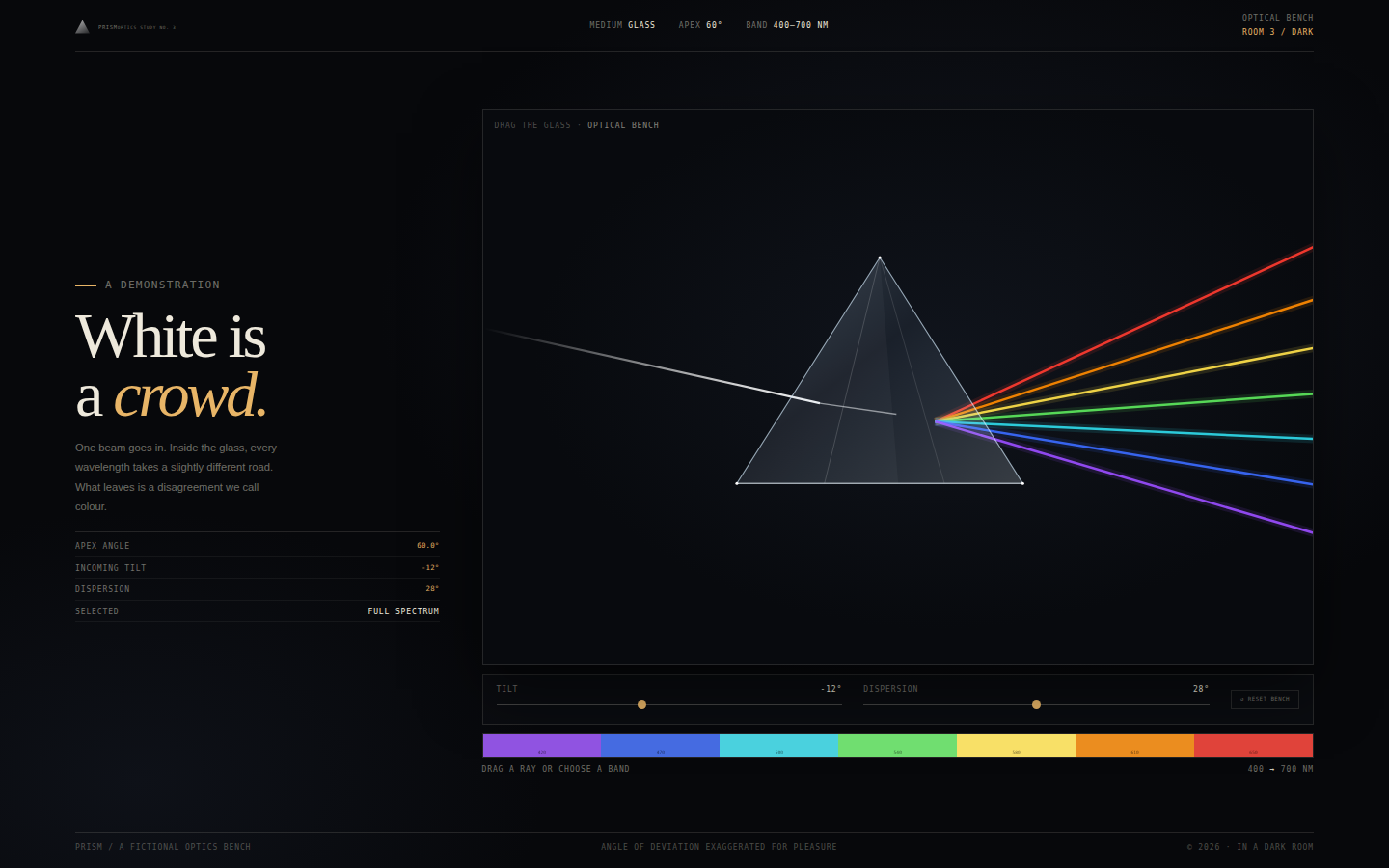The height and width of the screenshot is (868, 1389).
Task: Click the "MEDIUM GLASS" header label
Action: pyautogui.click(x=622, y=25)
